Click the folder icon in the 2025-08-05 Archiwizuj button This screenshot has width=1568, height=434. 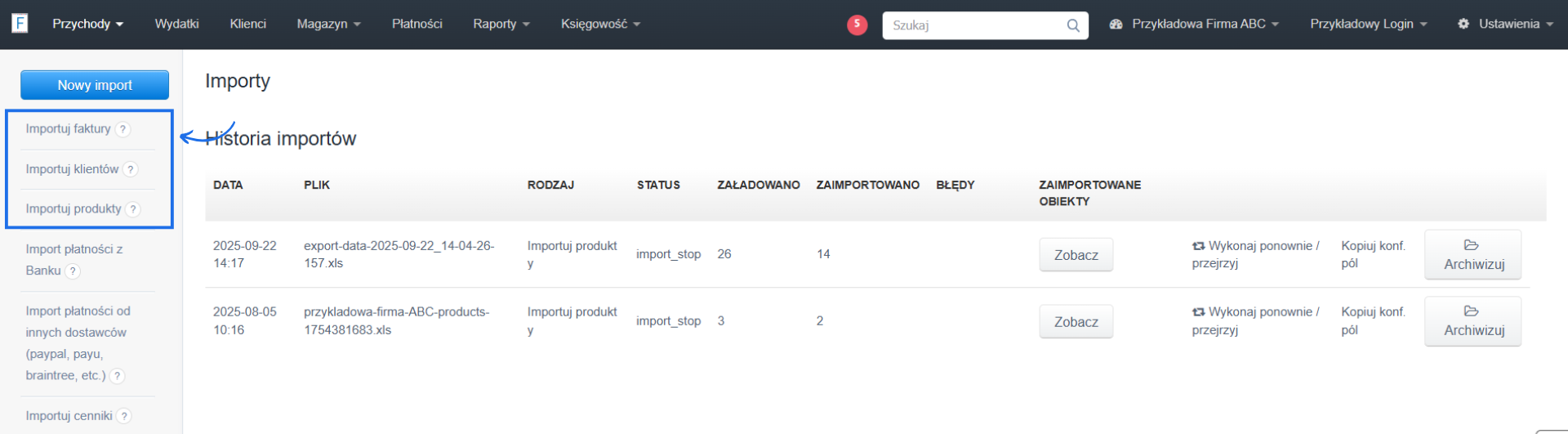pos(1472,311)
